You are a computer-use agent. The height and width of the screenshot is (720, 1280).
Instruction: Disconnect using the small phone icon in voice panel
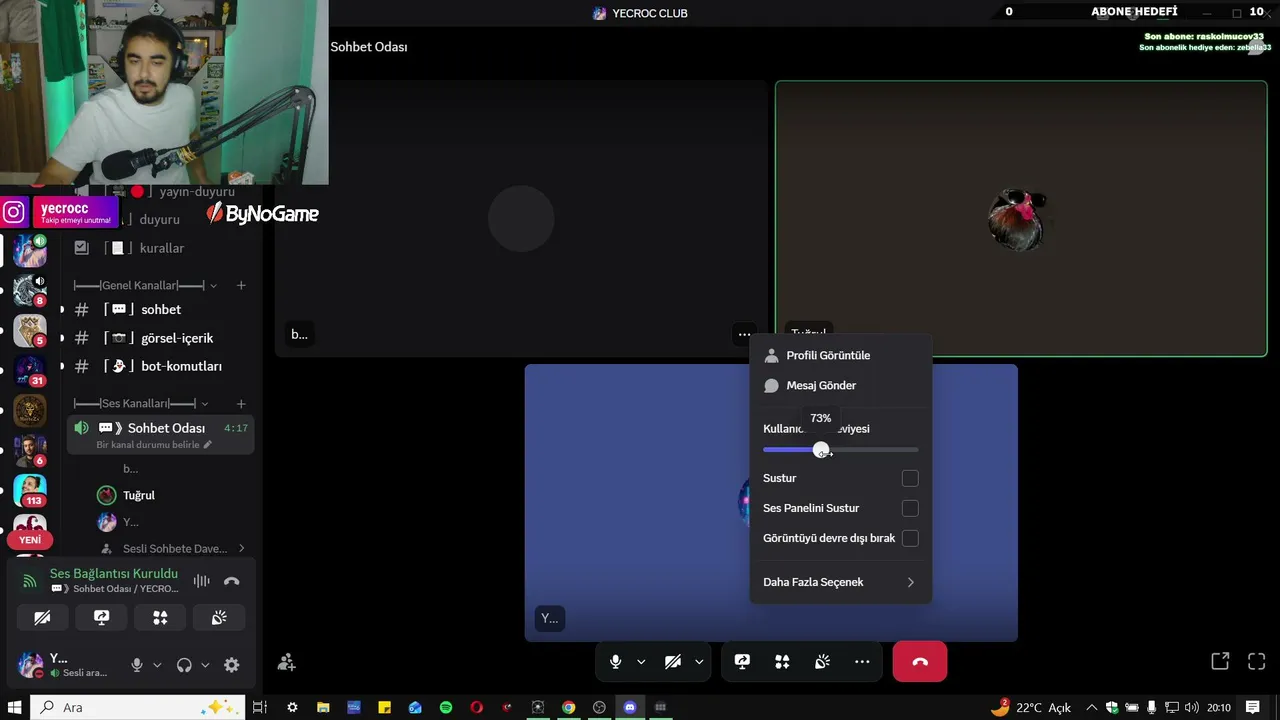[232, 581]
